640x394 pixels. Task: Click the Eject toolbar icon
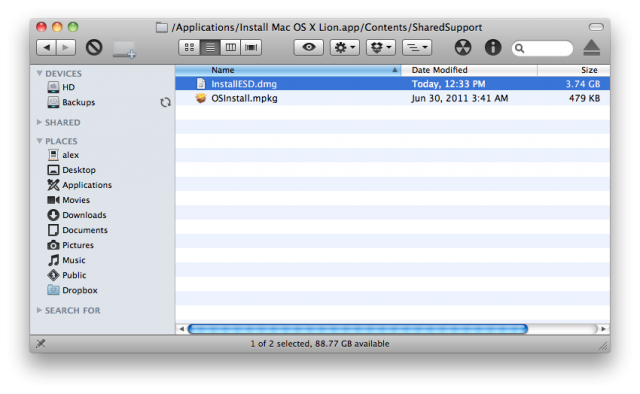591,48
